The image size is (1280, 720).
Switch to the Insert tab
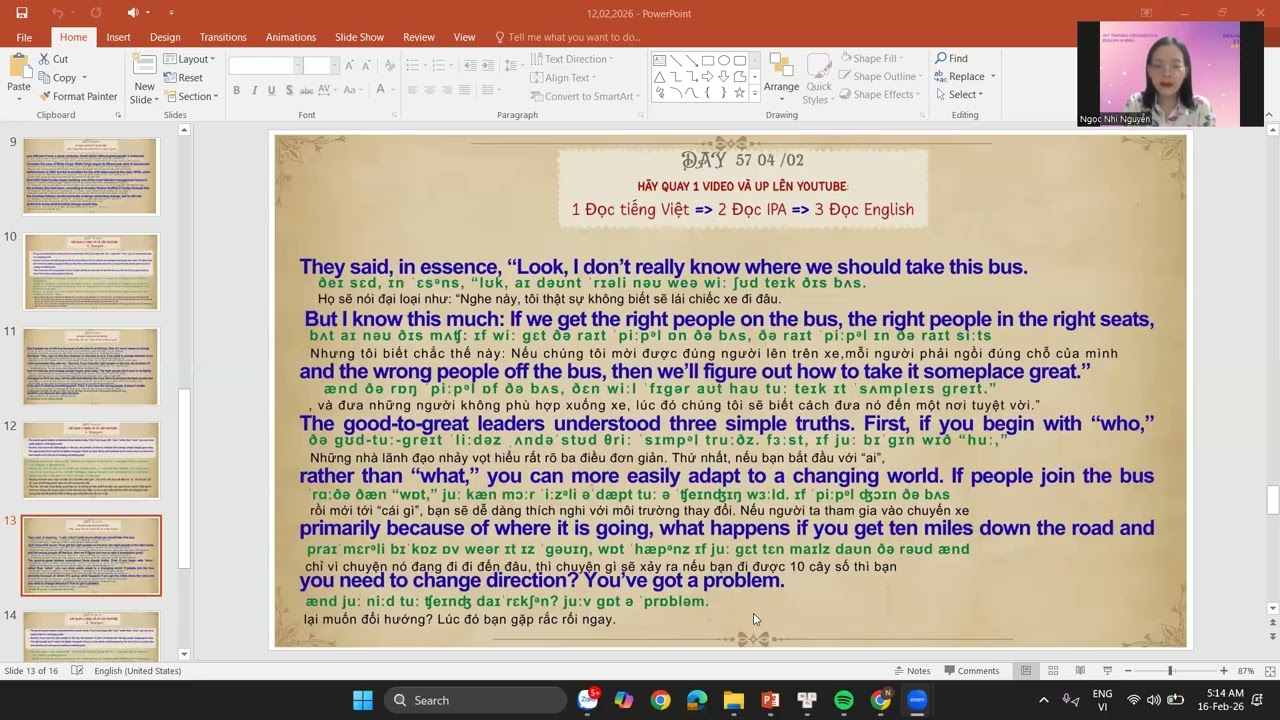[x=118, y=37]
